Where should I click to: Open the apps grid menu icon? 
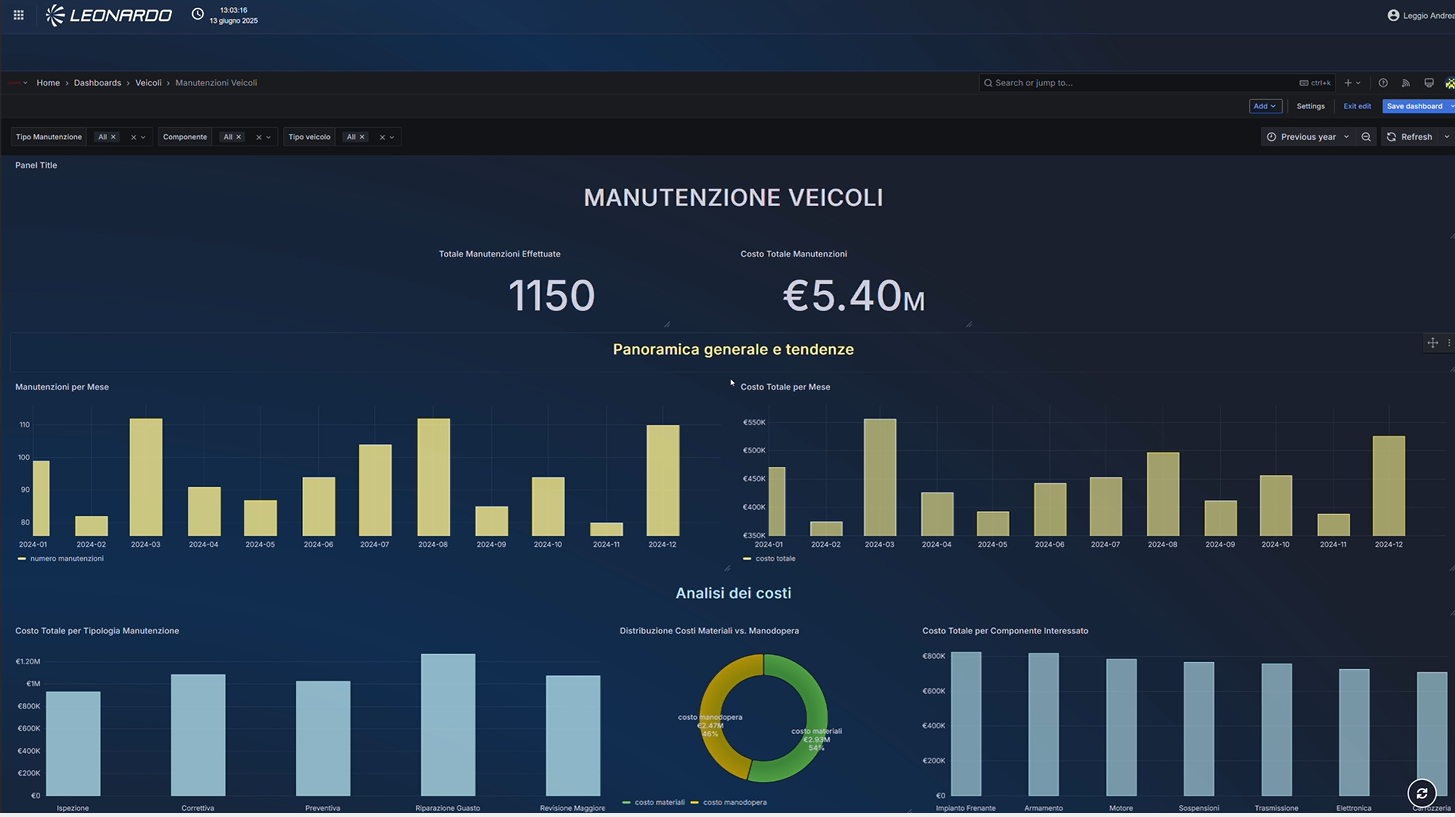click(18, 15)
